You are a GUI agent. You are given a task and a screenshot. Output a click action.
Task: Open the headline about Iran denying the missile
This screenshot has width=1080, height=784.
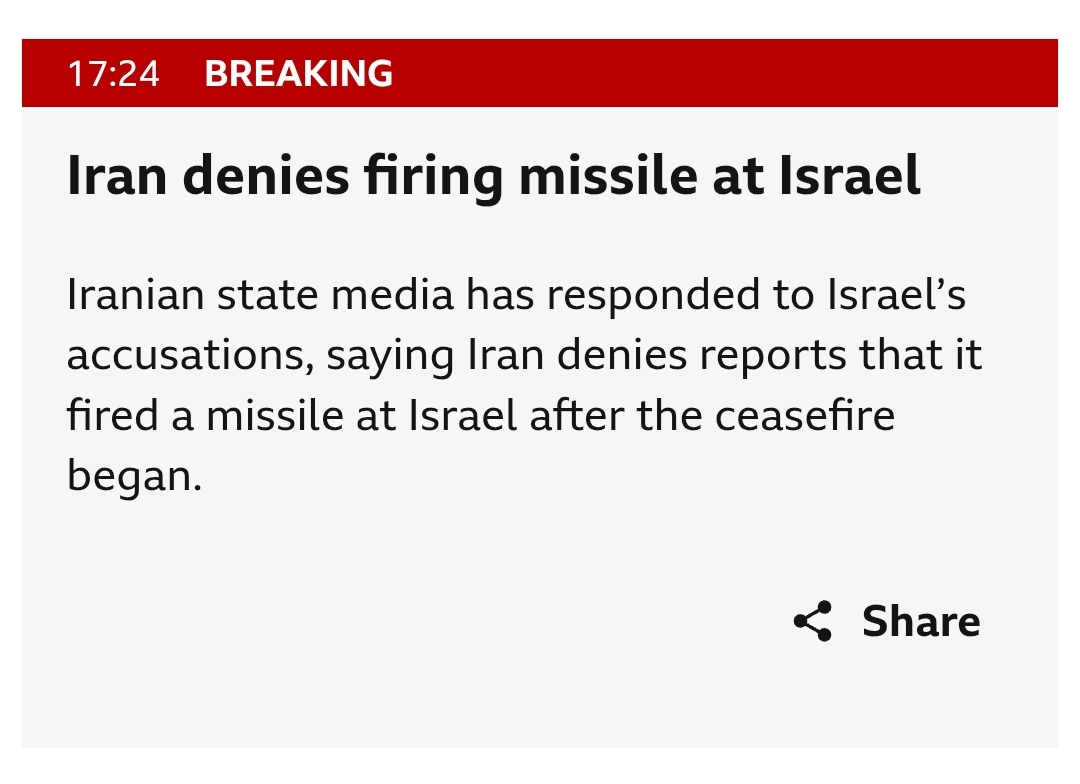[x=493, y=176]
